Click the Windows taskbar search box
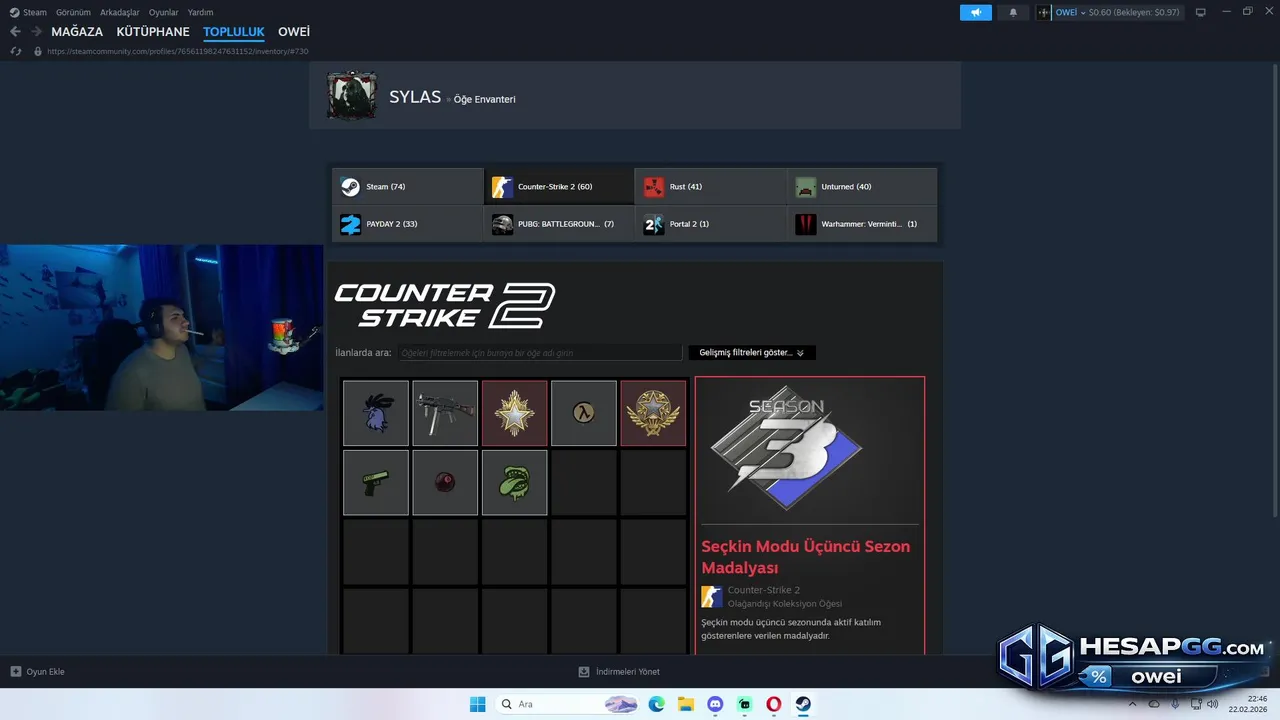Viewport: 1280px width, 720px height. click(567, 704)
